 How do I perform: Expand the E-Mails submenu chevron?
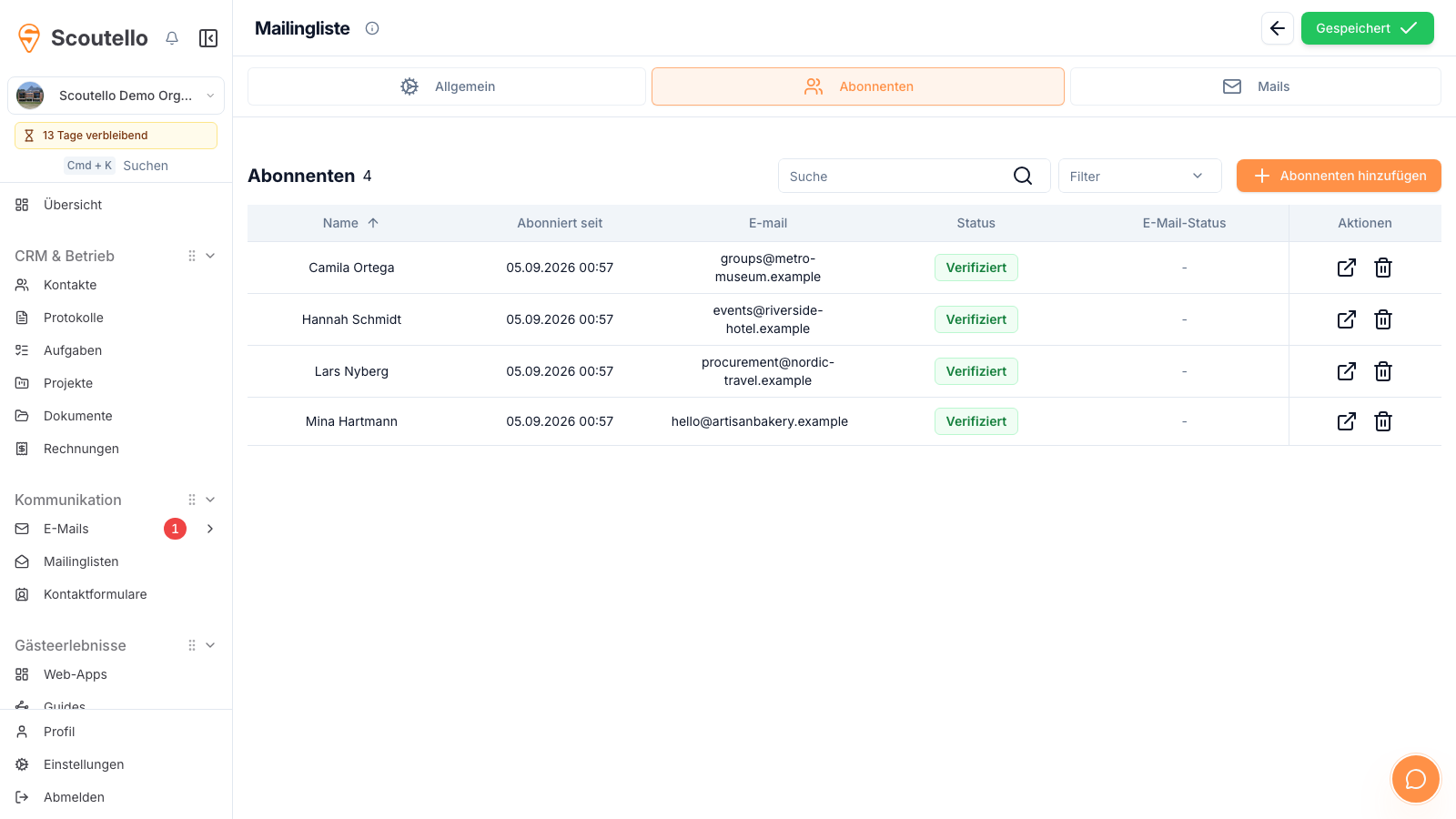[x=210, y=529]
